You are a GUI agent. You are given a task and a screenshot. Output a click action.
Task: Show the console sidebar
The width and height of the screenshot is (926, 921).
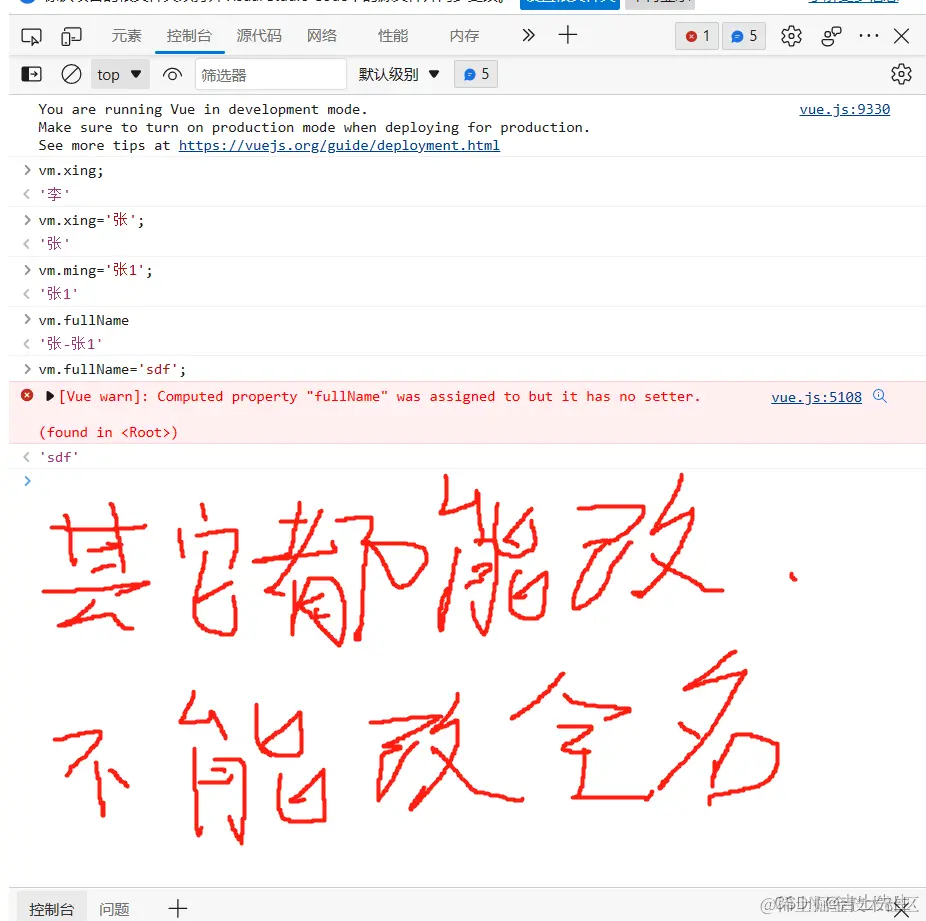click(31, 73)
